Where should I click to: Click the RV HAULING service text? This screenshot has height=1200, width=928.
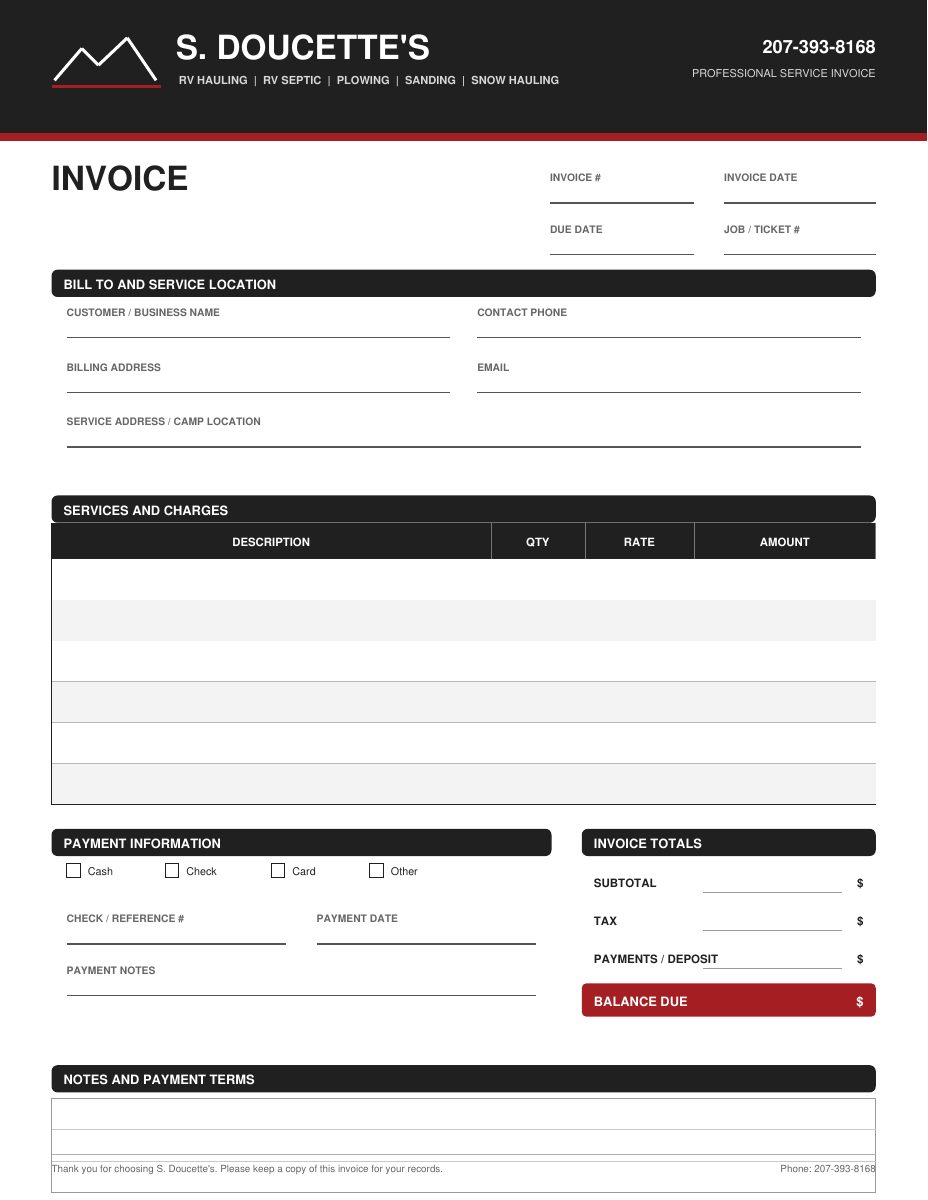[213, 80]
